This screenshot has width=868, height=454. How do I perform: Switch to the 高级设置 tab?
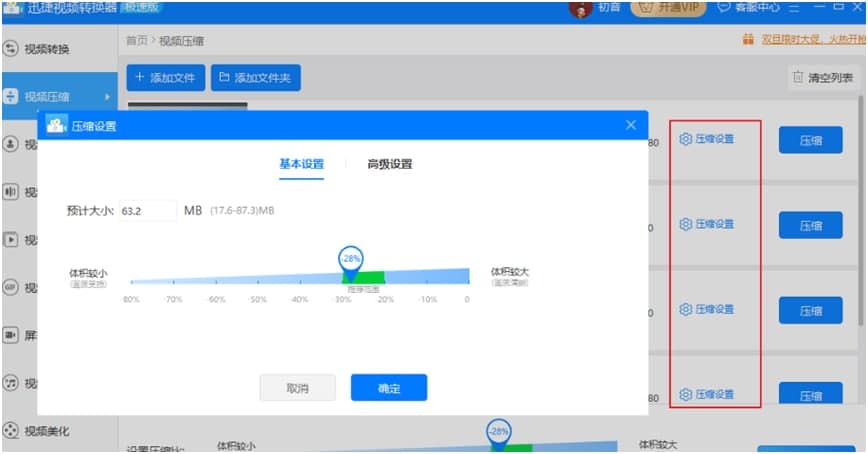[x=390, y=164]
